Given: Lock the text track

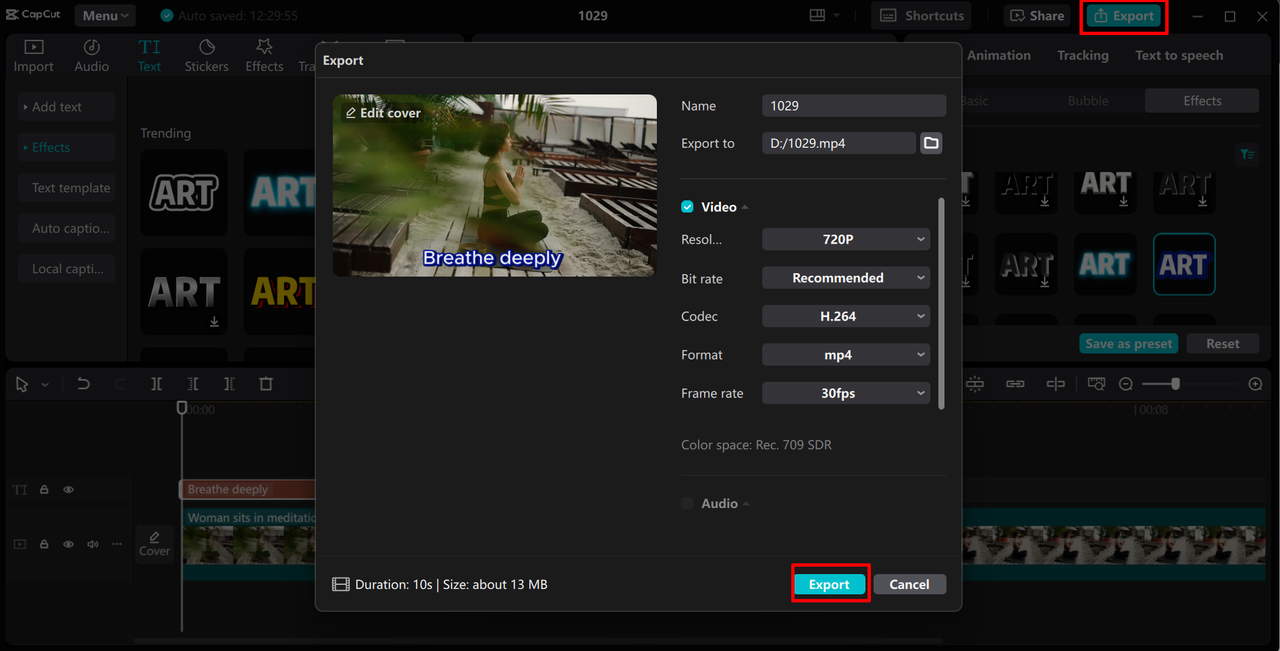Looking at the screenshot, I should 44,490.
